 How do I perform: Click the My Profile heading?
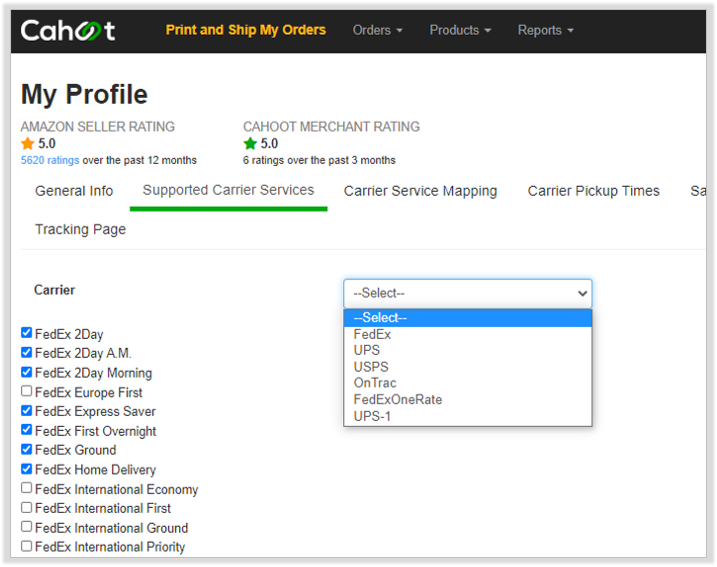tap(84, 95)
